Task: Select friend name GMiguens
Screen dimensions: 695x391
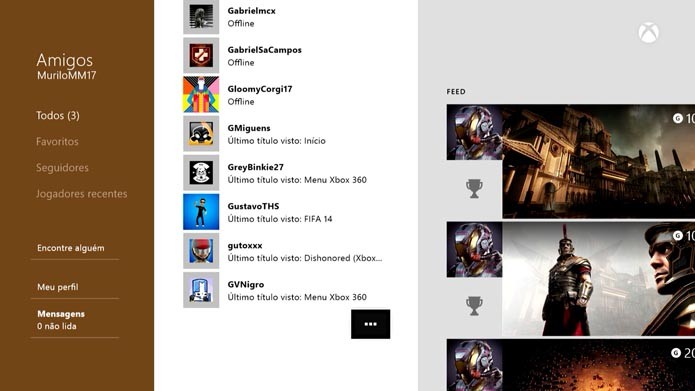Action: 249,128
